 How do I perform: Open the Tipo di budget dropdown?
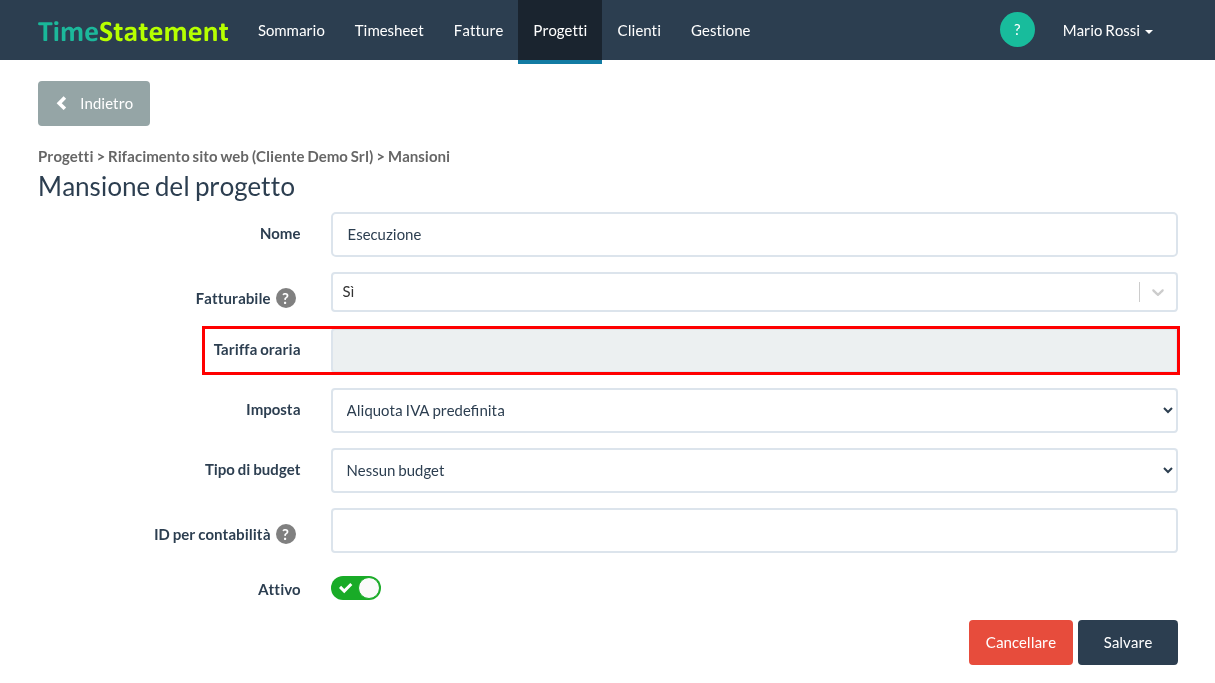(754, 470)
